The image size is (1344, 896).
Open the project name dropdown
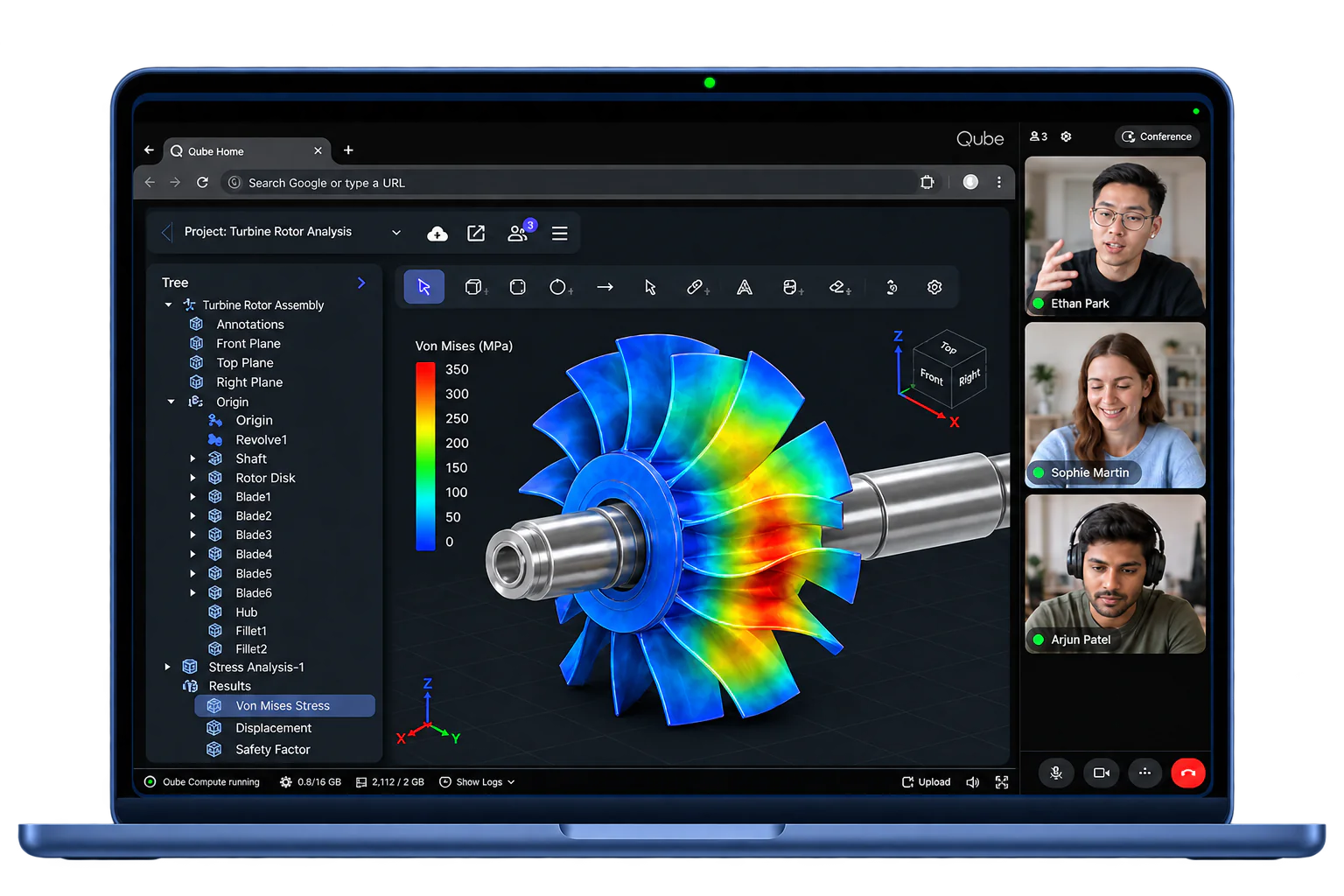(396, 233)
